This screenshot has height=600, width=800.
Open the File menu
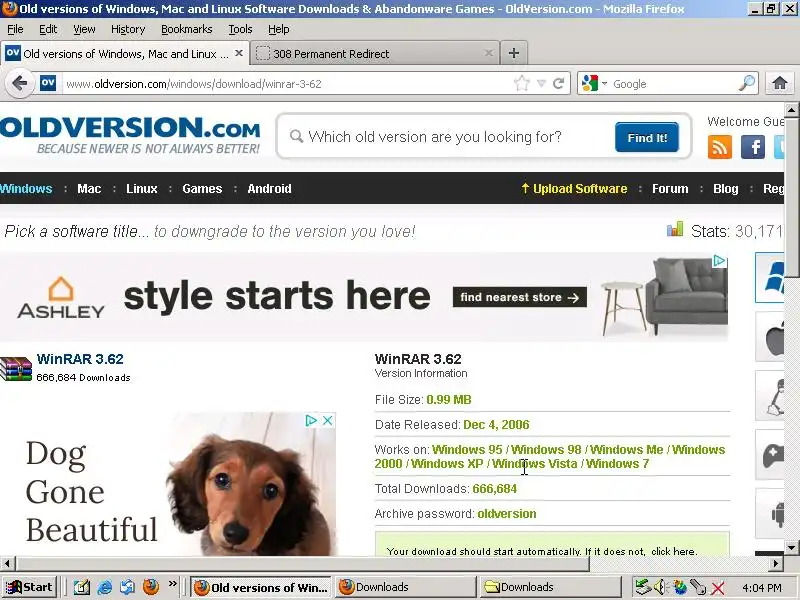(15, 30)
